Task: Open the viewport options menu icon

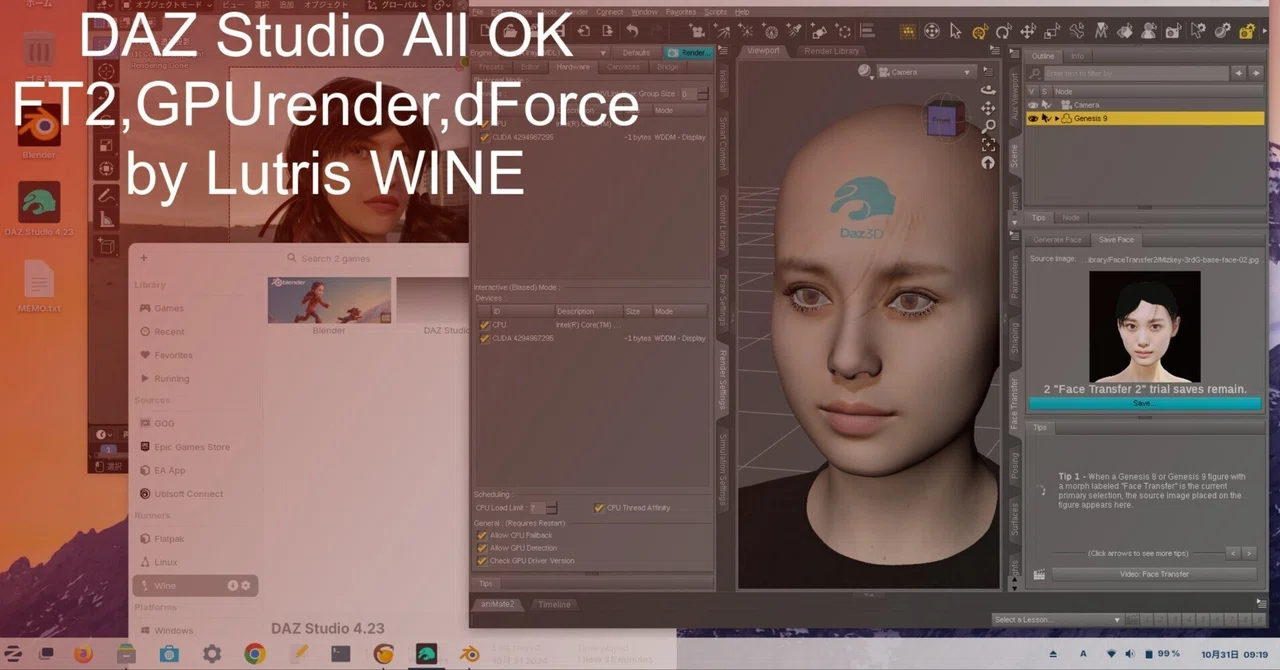Action: point(988,71)
